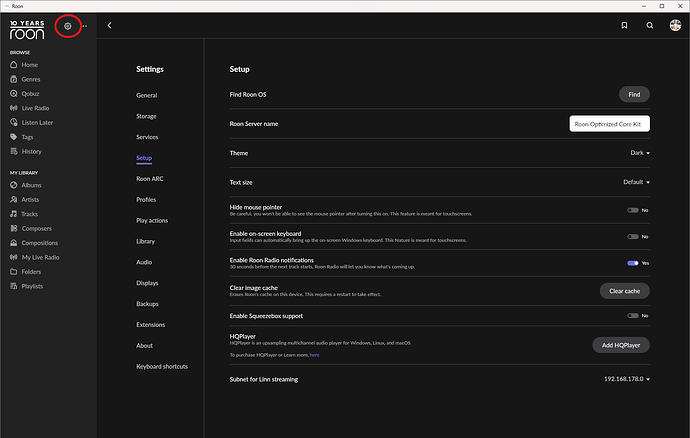
Task: Open the Theme dropdown showing Dark
Action: pyautogui.click(x=640, y=153)
